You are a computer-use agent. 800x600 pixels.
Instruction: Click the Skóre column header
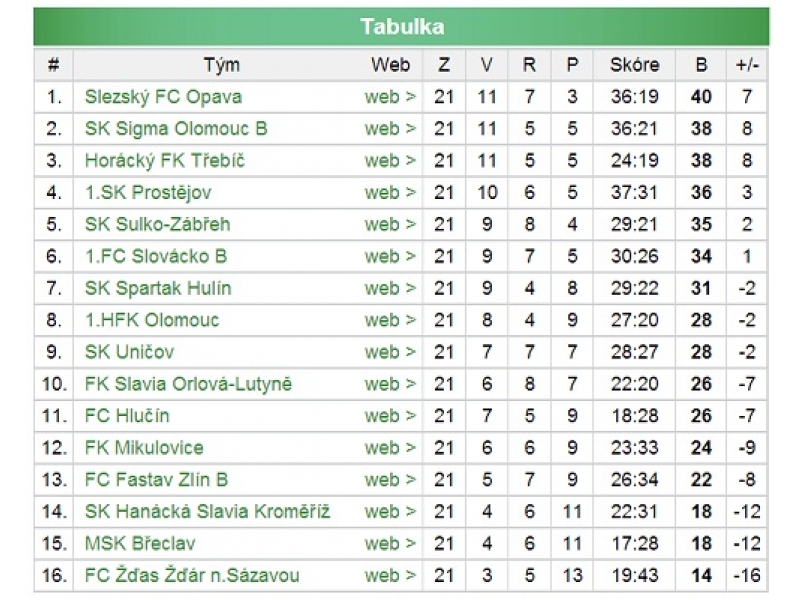point(634,65)
